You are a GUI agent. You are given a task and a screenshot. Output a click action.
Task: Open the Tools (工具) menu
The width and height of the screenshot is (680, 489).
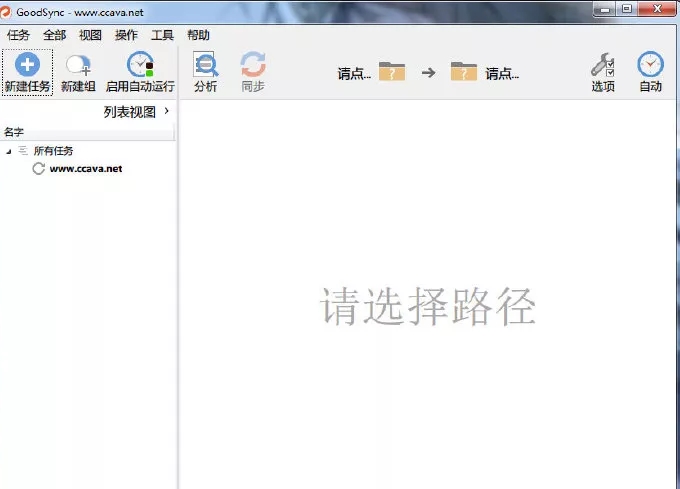coord(162,35)
